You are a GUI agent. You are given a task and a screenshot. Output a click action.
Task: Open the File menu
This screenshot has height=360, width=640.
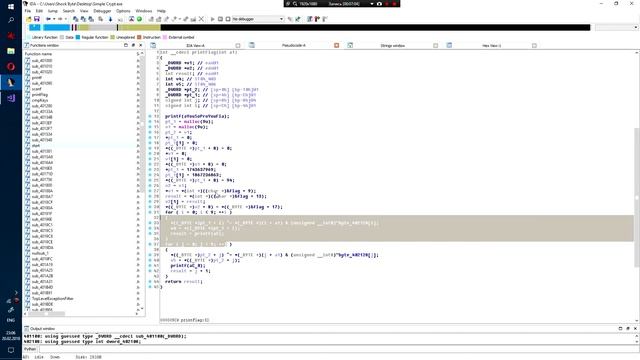click(28, 11)
